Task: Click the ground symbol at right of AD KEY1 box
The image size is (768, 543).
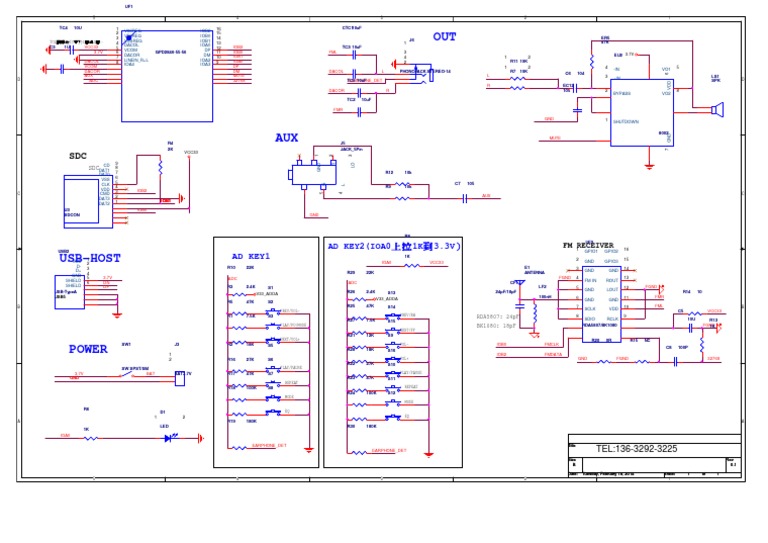Action: (309, 450)
